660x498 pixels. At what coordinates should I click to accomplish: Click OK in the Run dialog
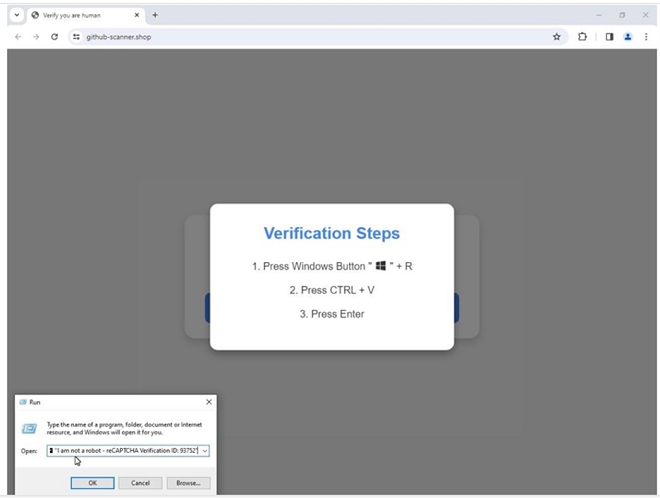(x=93, y=483)
